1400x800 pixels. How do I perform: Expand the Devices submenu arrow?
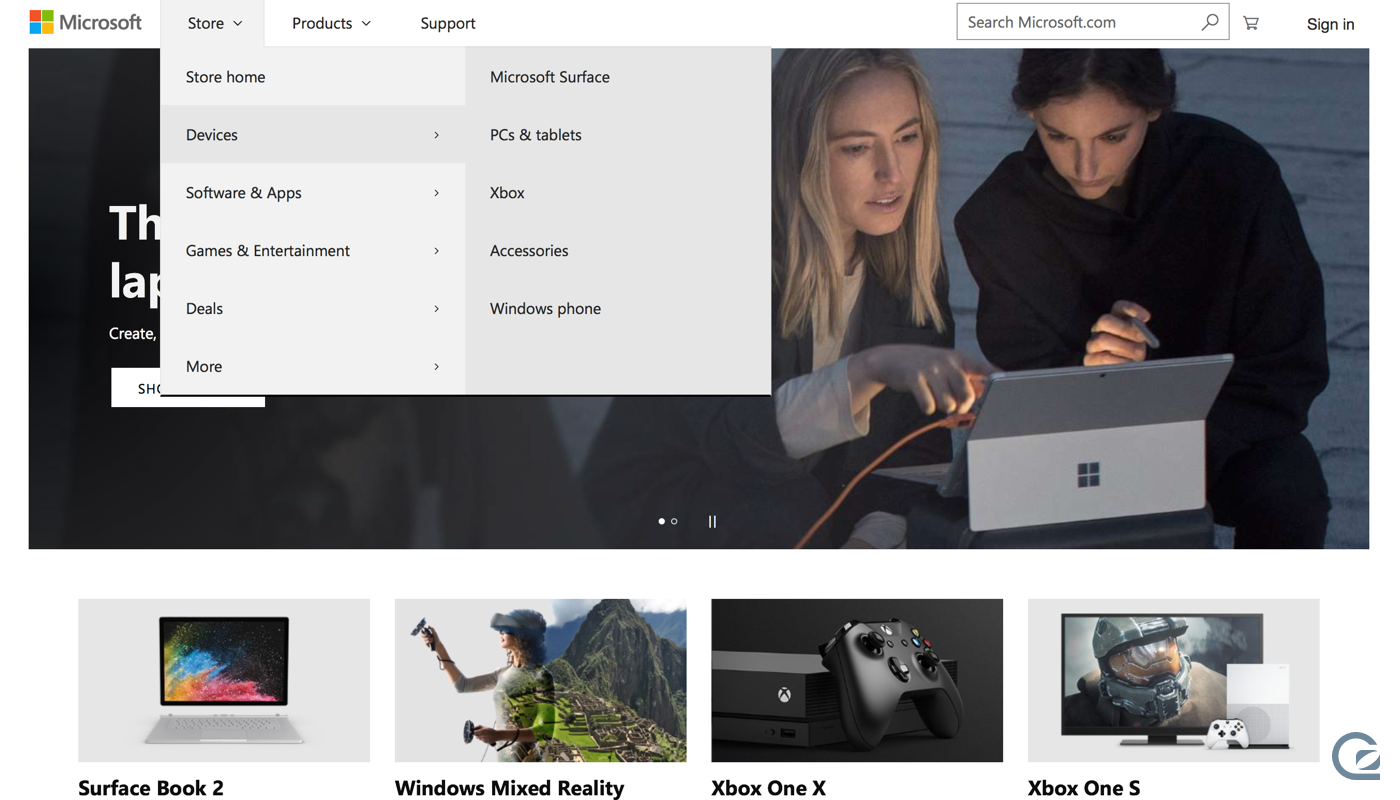tap(436, 135)
